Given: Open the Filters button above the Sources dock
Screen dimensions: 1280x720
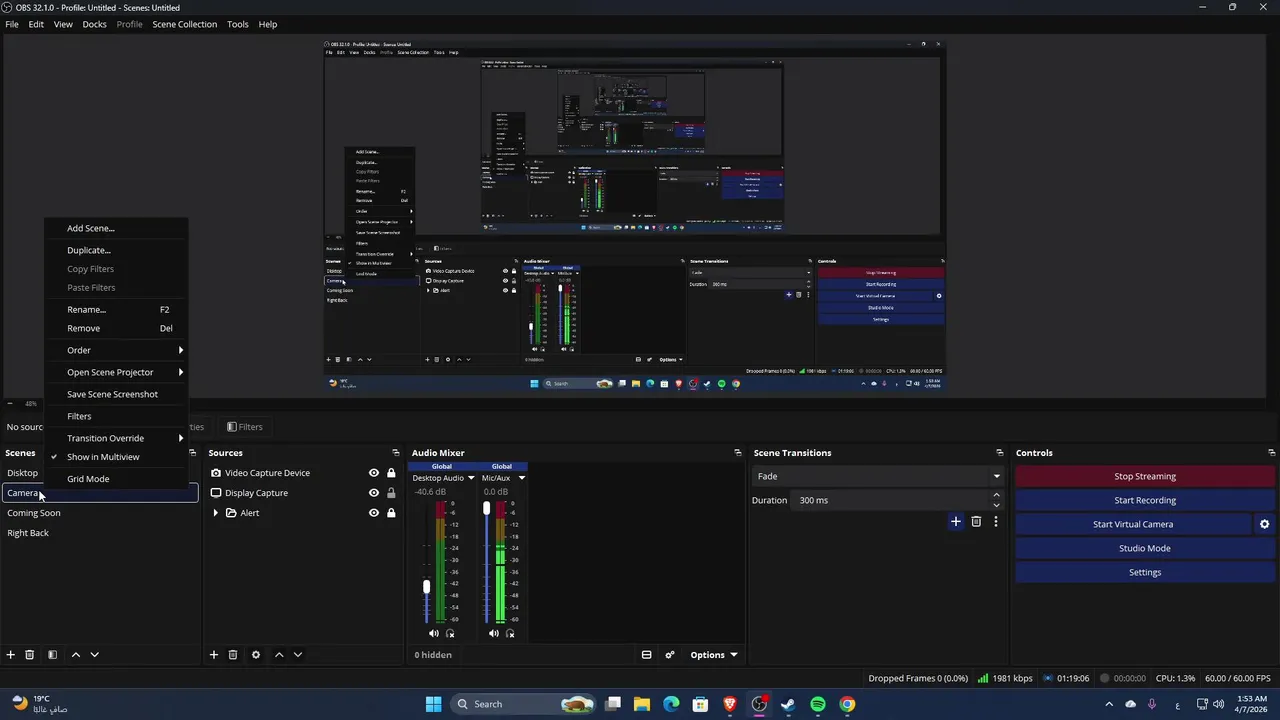Looking at the screenshot, I should click(245, 427).
